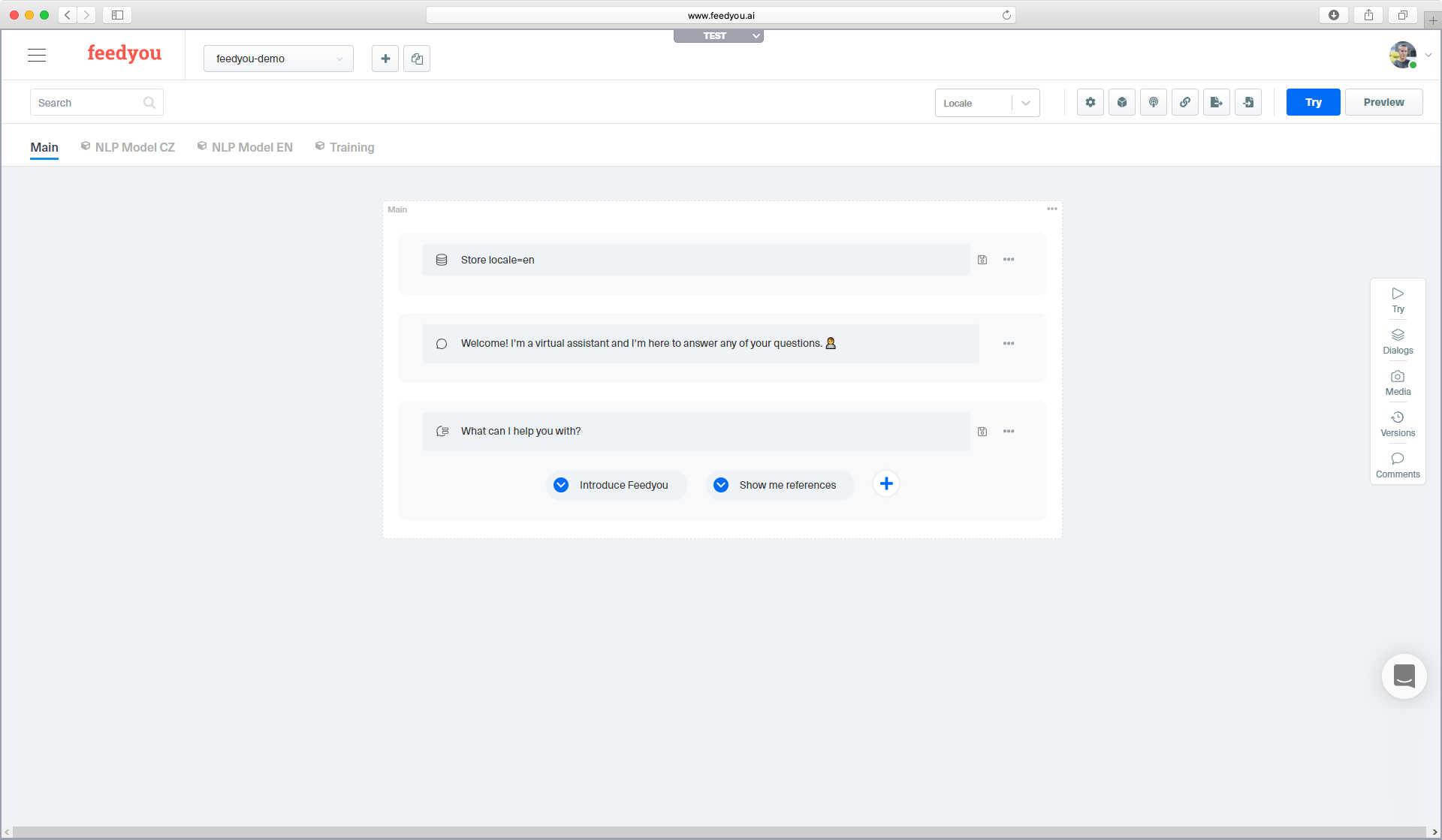The width and height of the screenshot is (1442, 840).
Task: Click the deployment cube icon in the toolbar
Action: coord(1121,102)
